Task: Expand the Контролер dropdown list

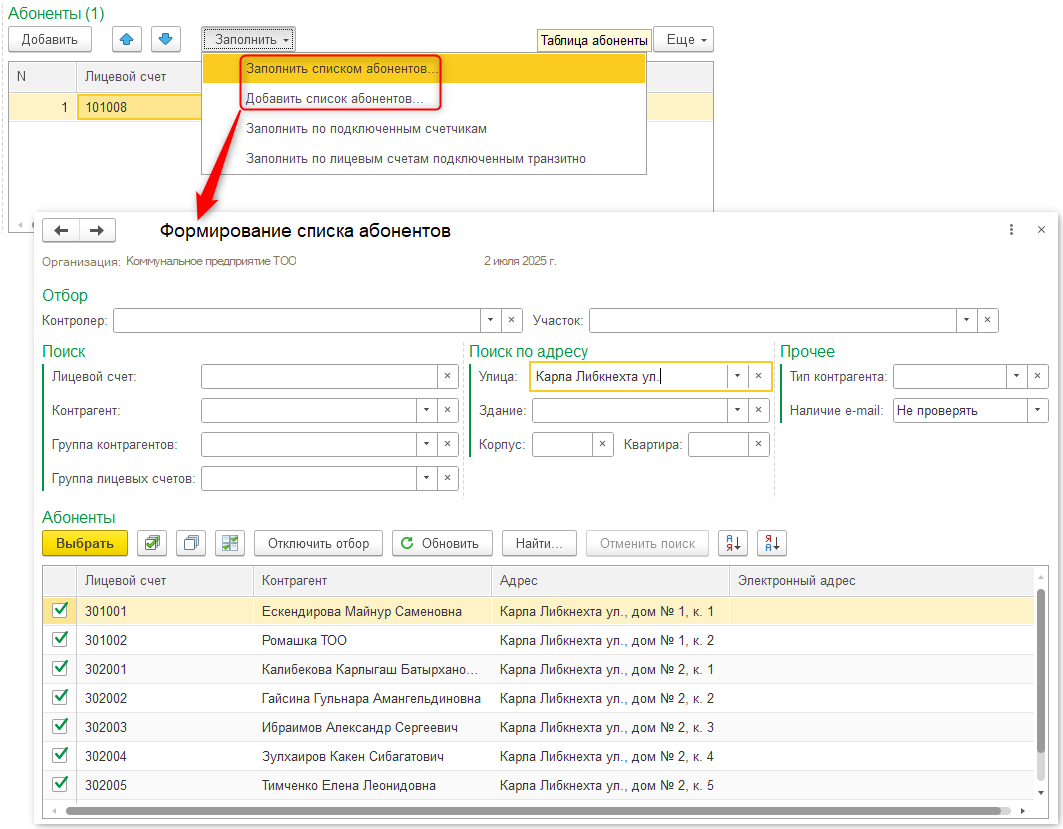Action: coord(490,320)
